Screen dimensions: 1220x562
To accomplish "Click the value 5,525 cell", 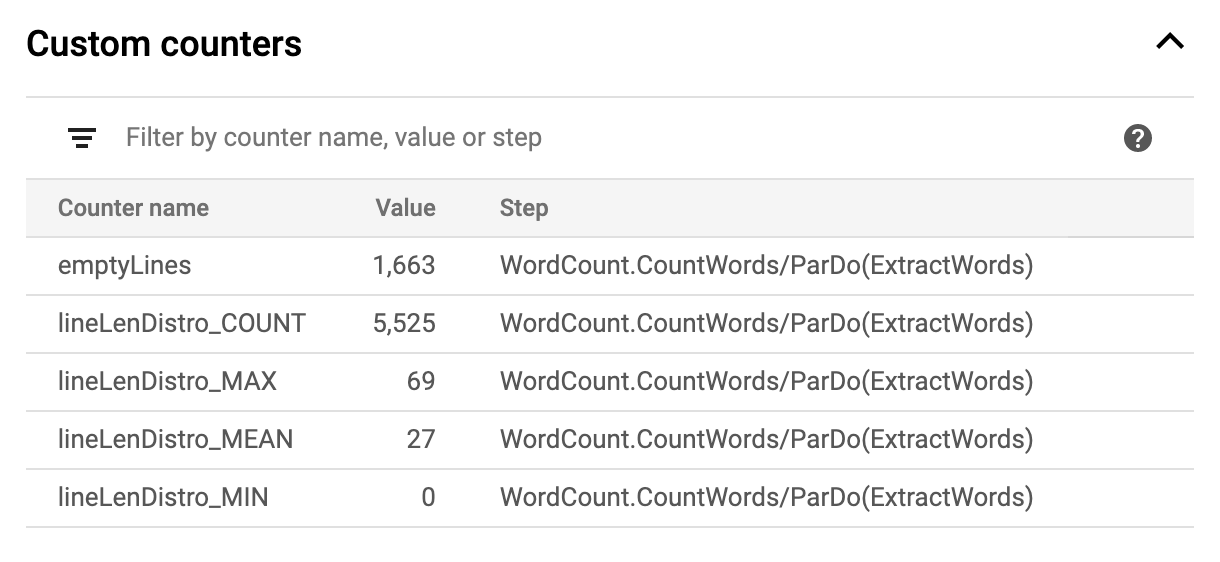I will 404,324.
